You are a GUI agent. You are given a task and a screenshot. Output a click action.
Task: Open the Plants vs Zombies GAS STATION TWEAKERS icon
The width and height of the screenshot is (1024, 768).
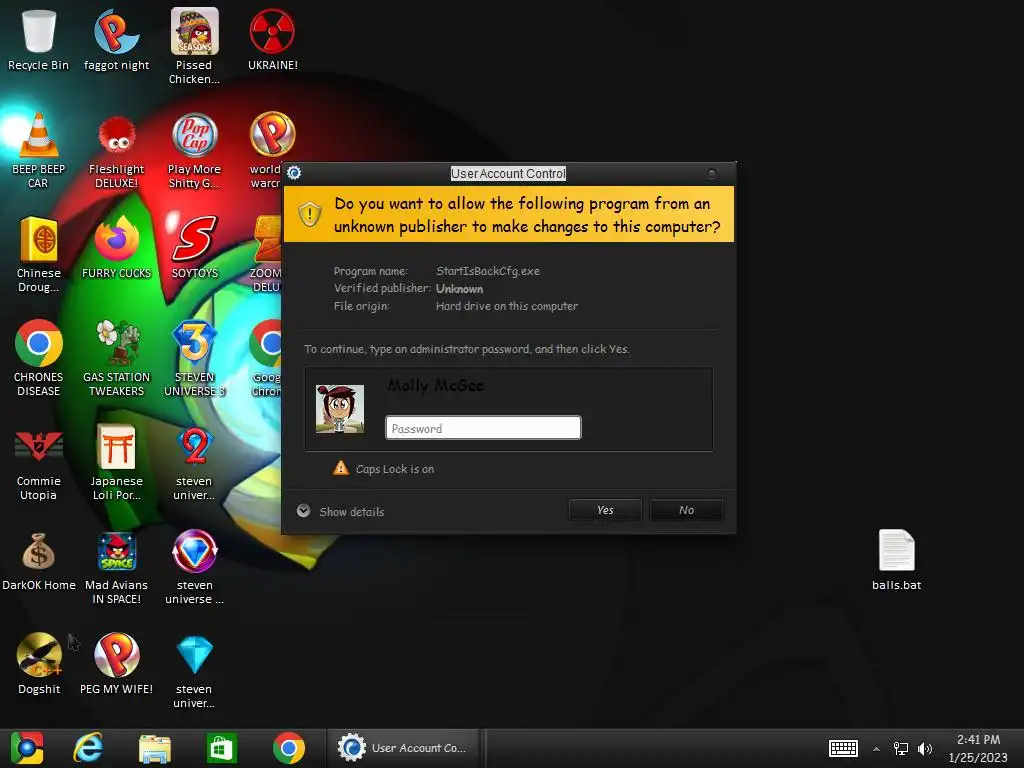(116, 358)
